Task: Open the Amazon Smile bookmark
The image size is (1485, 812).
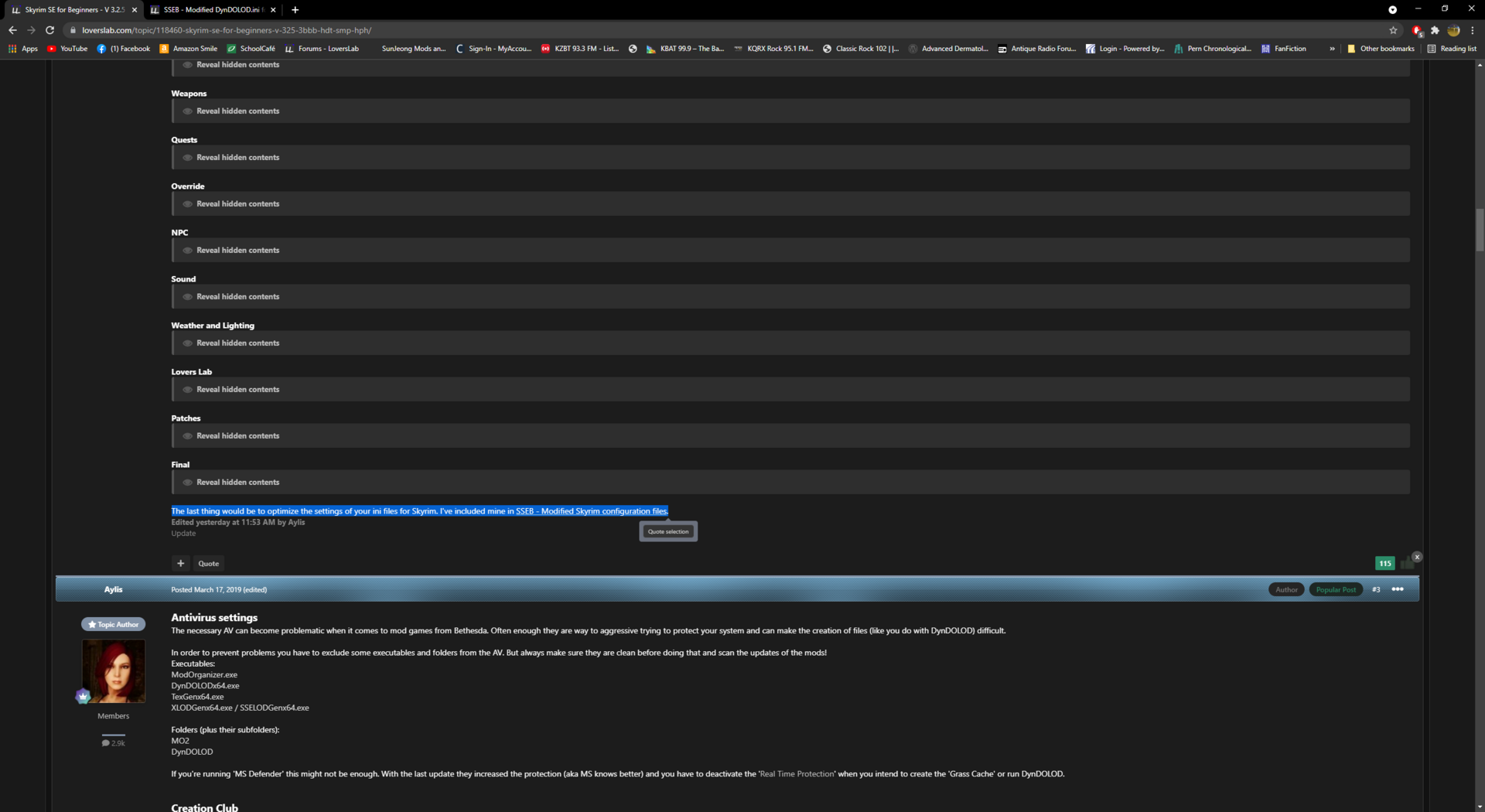Action: coord(189,49)
